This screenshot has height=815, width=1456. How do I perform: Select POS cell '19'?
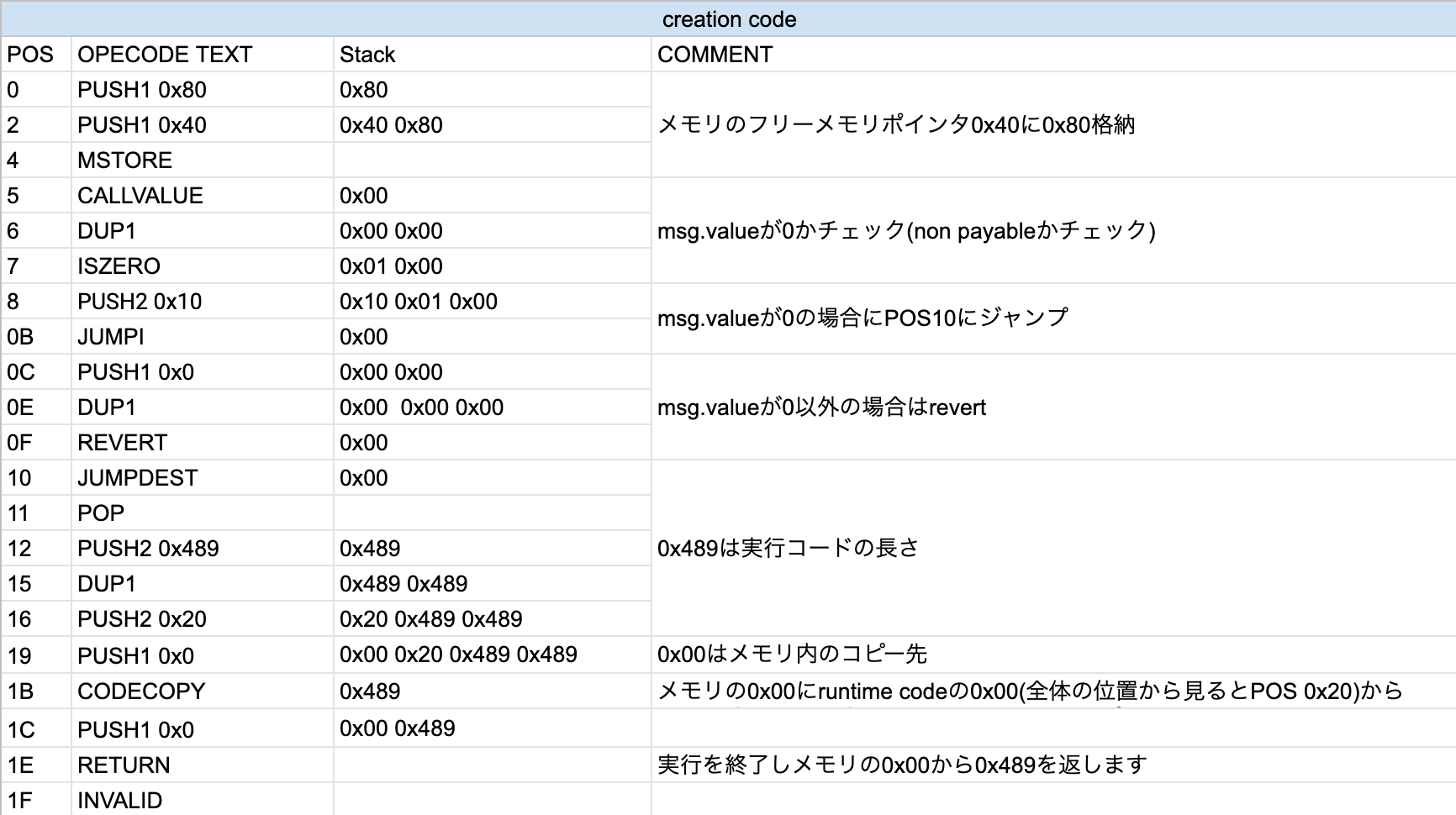(x=36, y=655)
